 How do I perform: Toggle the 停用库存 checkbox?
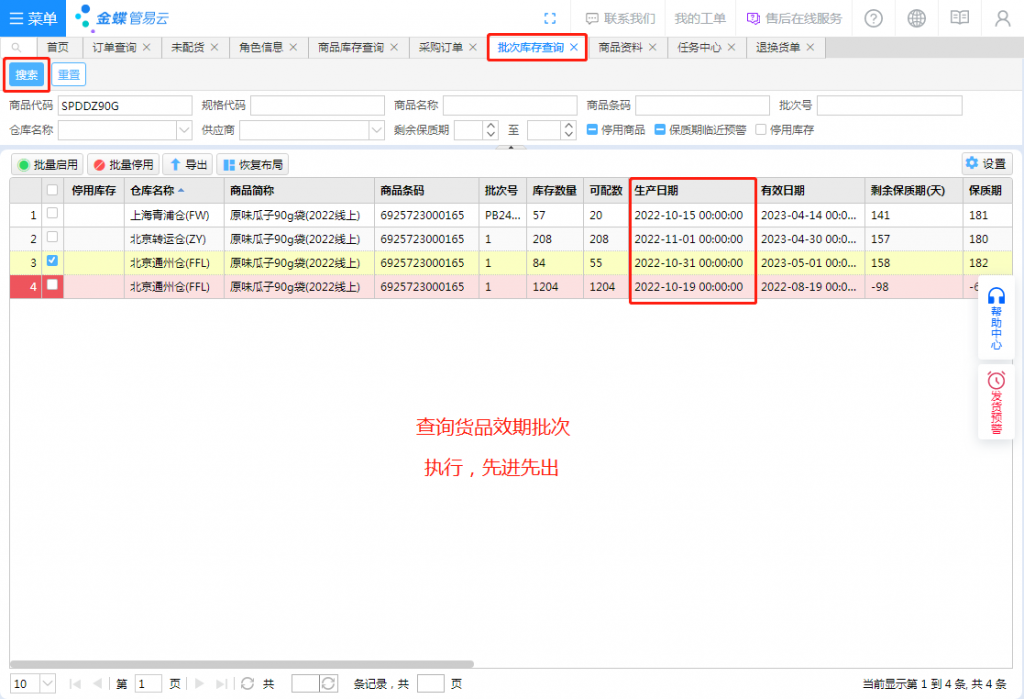761,130
